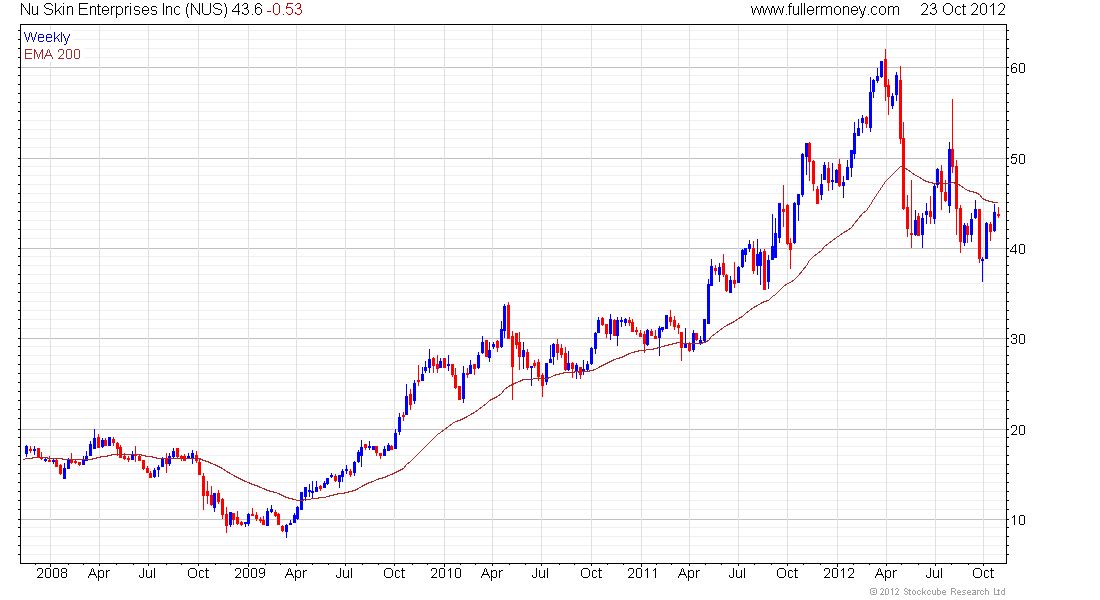This screenshot has height=600, width=1100.
Task: Click the 10 price axis label
Action: point(1017,520)
